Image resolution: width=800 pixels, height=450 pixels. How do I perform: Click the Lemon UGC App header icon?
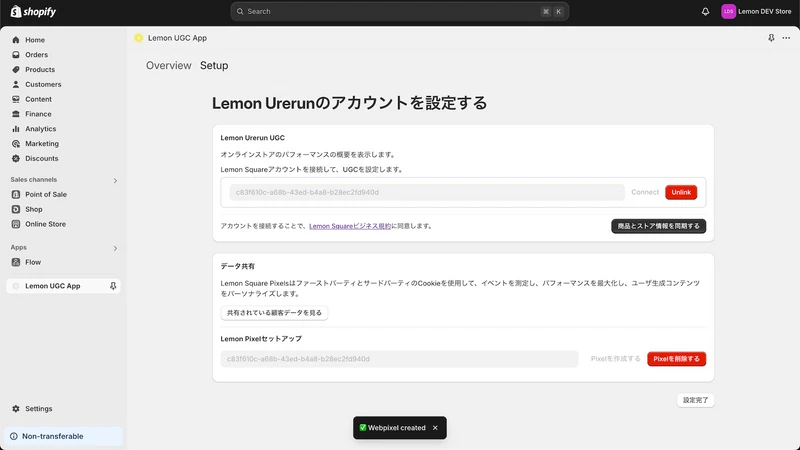(x=138, y=38)
